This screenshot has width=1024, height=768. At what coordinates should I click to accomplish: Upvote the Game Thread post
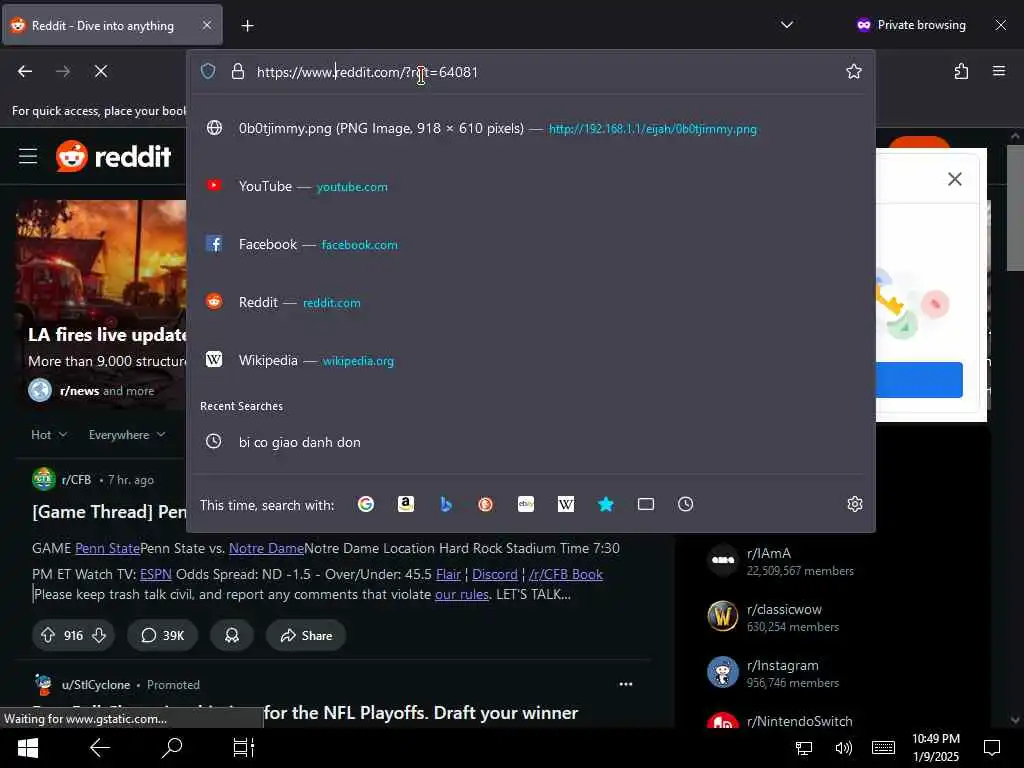click(x=48, y=635)
